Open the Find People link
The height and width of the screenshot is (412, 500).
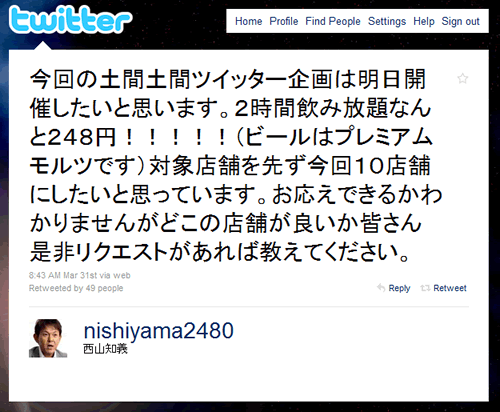tap(333, 21)
